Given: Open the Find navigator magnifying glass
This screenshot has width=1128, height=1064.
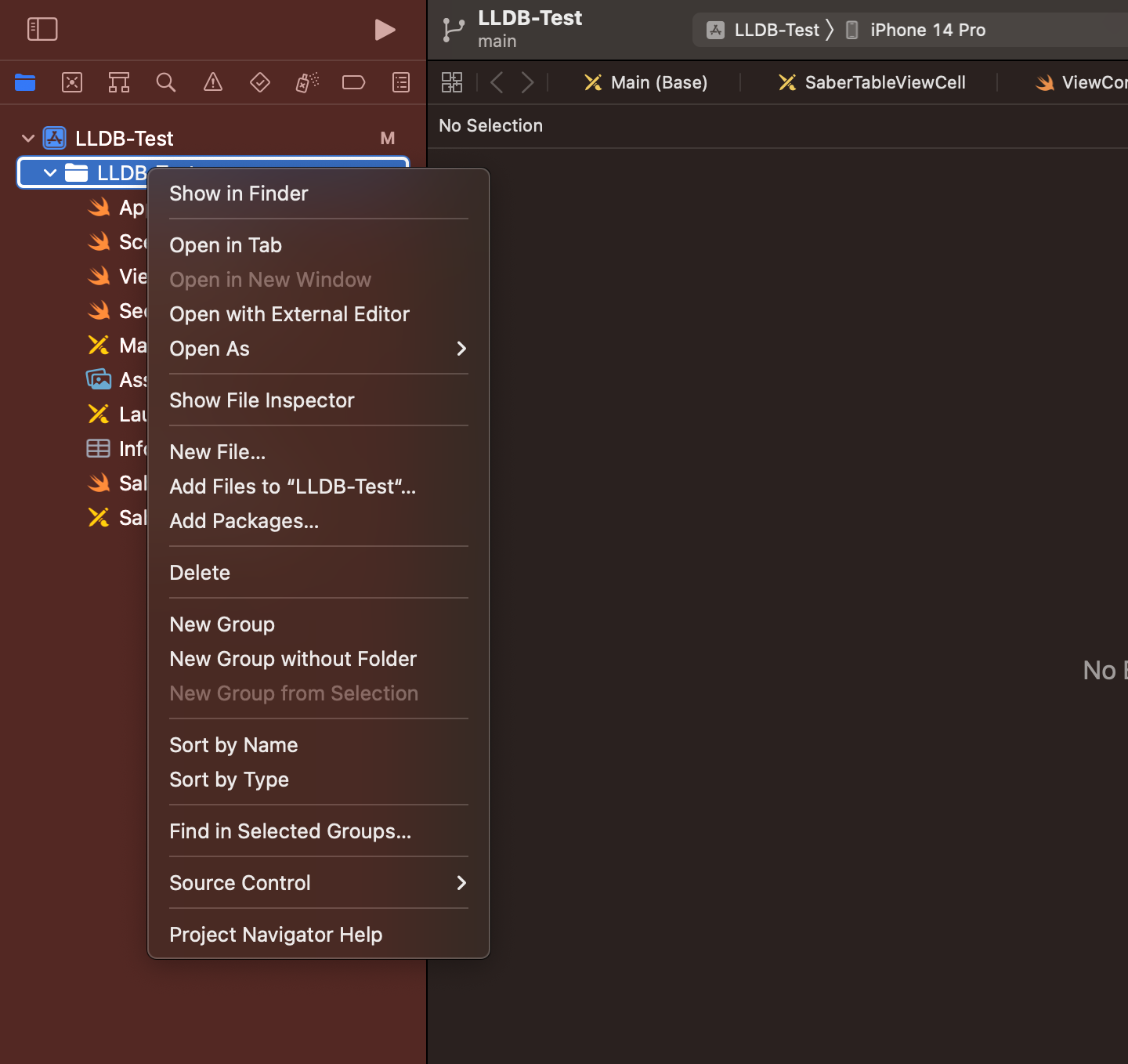Looking at the screenshot, I should point(166,82).
